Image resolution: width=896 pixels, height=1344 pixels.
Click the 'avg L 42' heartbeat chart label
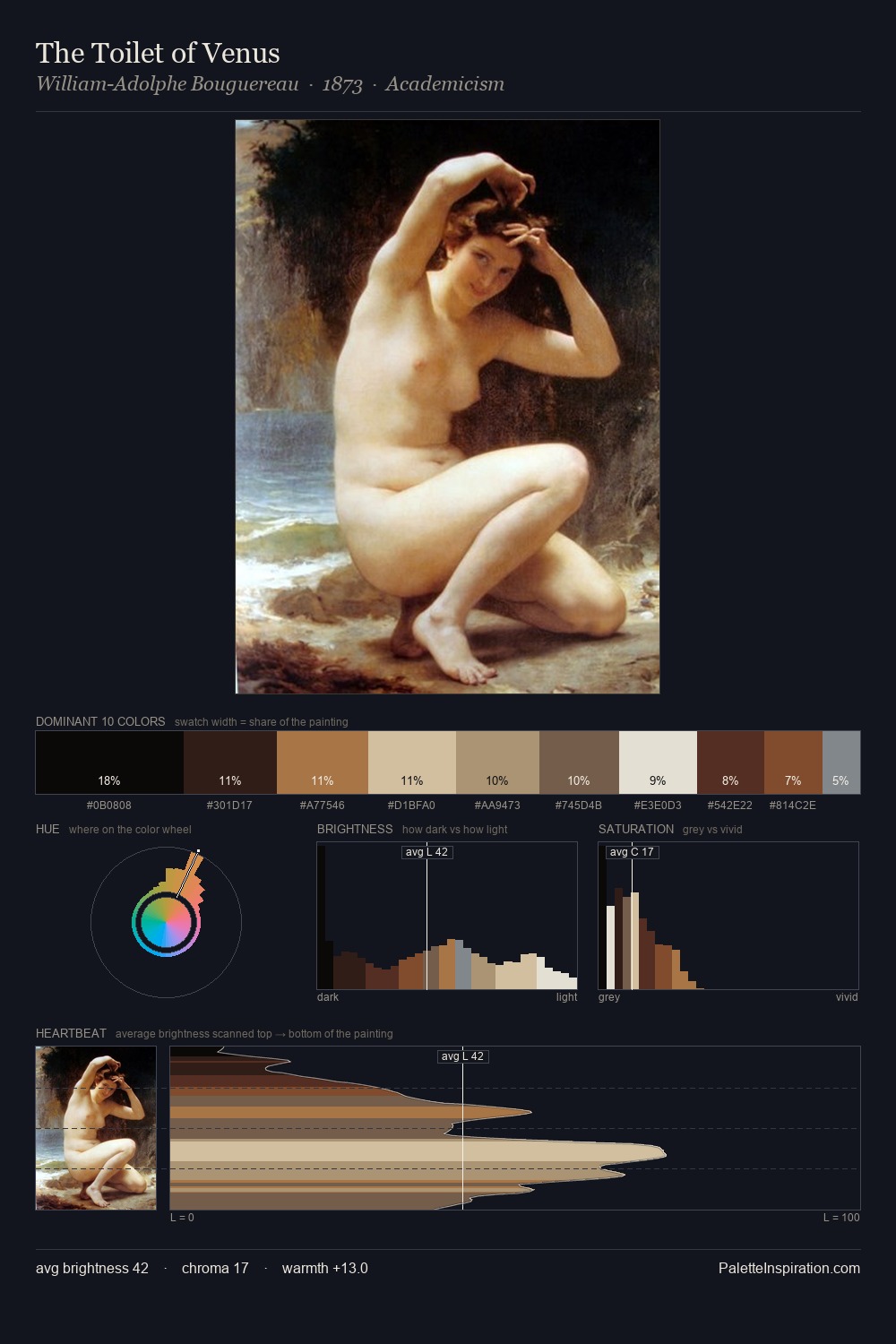pyautogui.click(x=462, y=1056)
